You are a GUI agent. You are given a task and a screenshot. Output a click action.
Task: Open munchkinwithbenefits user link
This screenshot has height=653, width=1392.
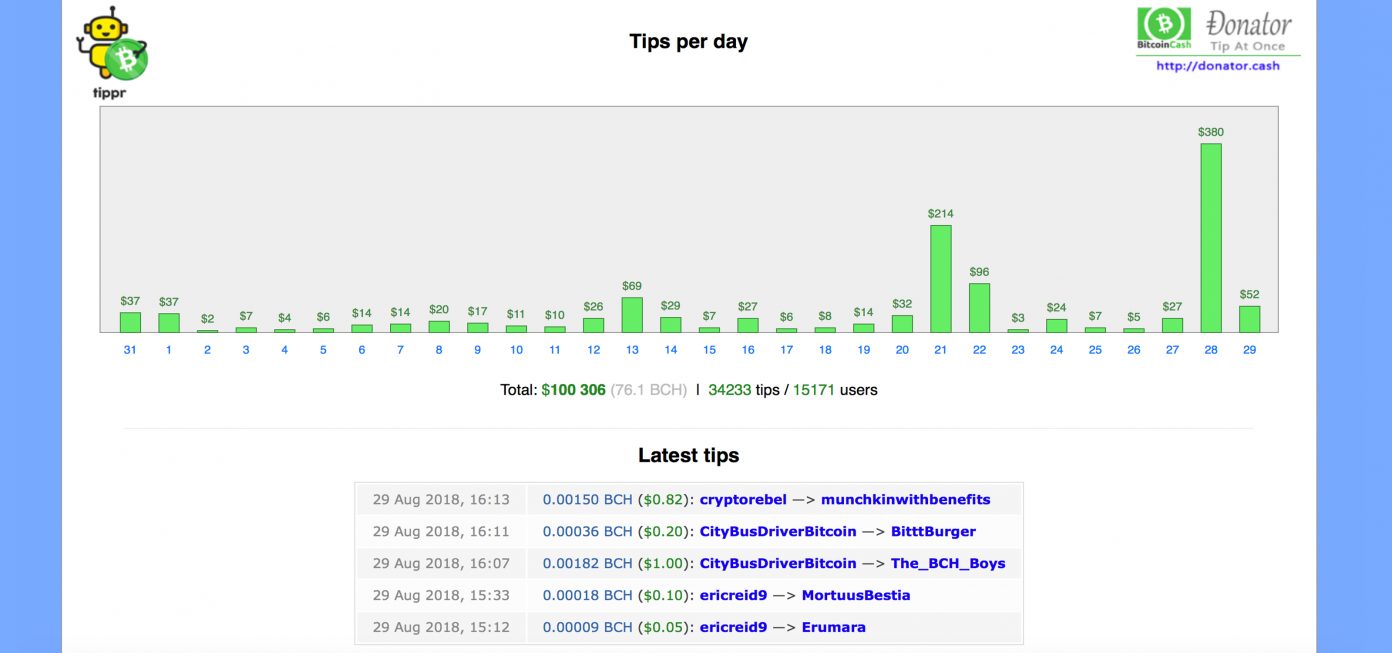[906, 499]
